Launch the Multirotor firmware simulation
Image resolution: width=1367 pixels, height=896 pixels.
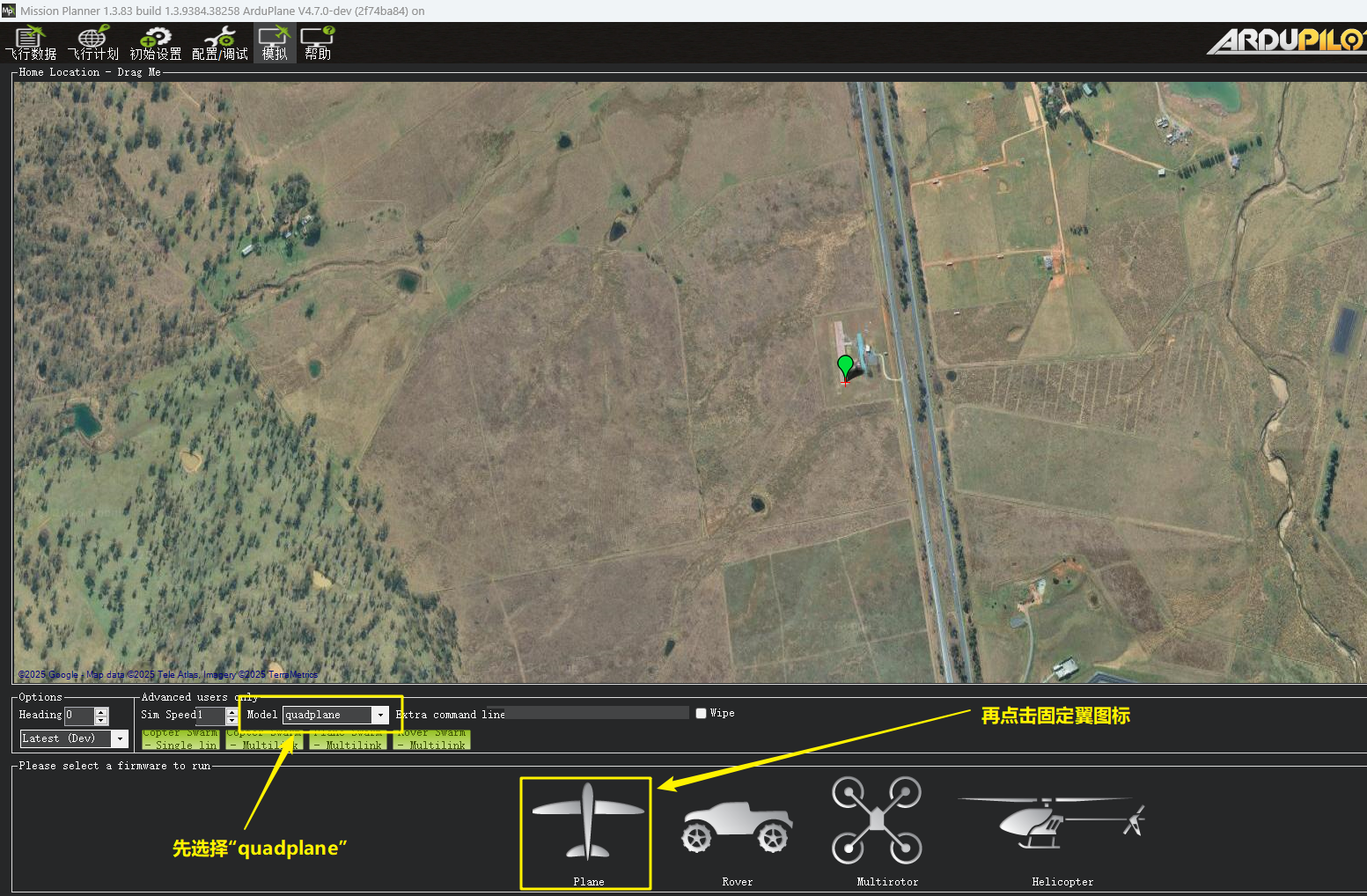tap(877, 823)
